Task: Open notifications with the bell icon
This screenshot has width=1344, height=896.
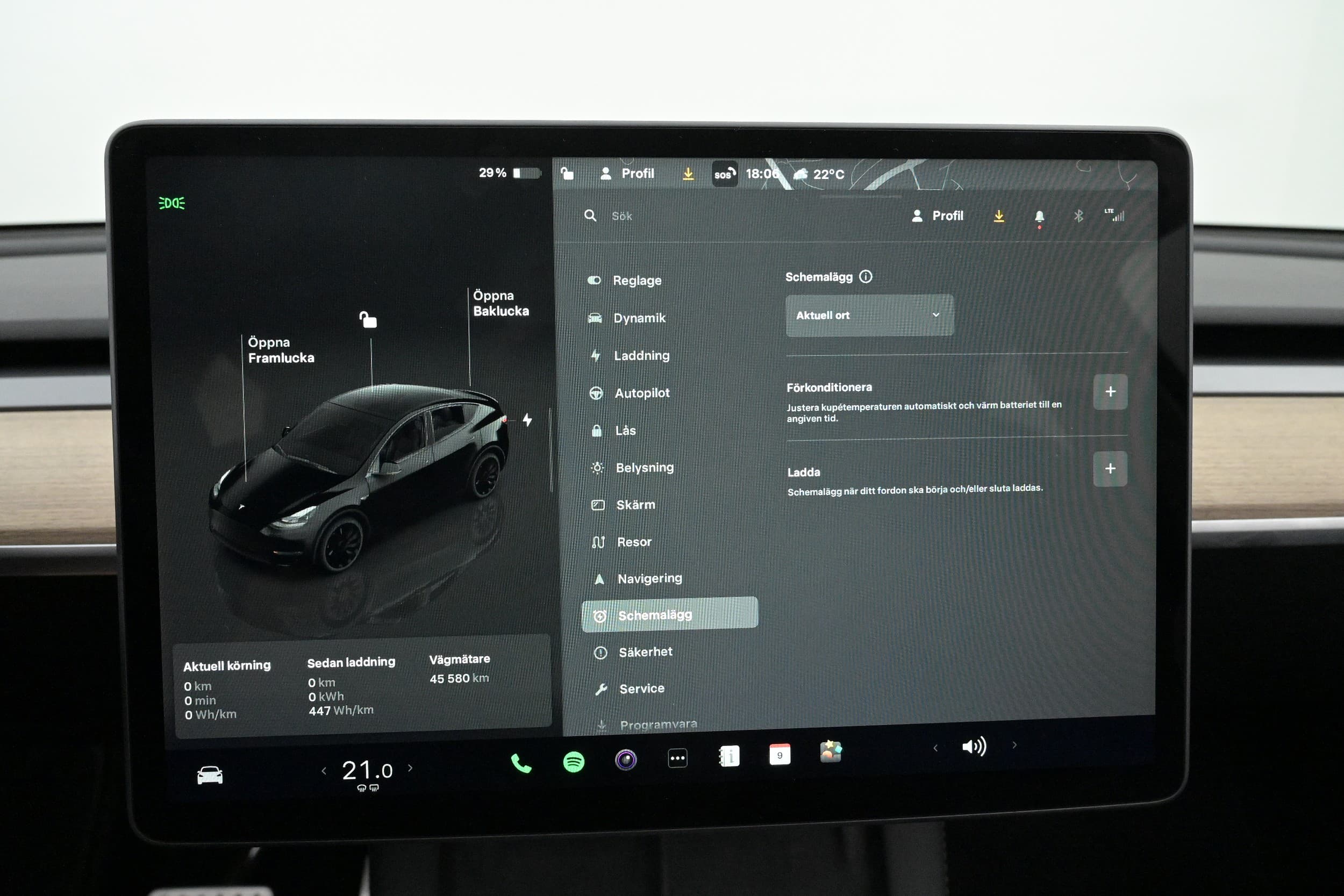Action: pyautogui.click(x=1039, y=217)
